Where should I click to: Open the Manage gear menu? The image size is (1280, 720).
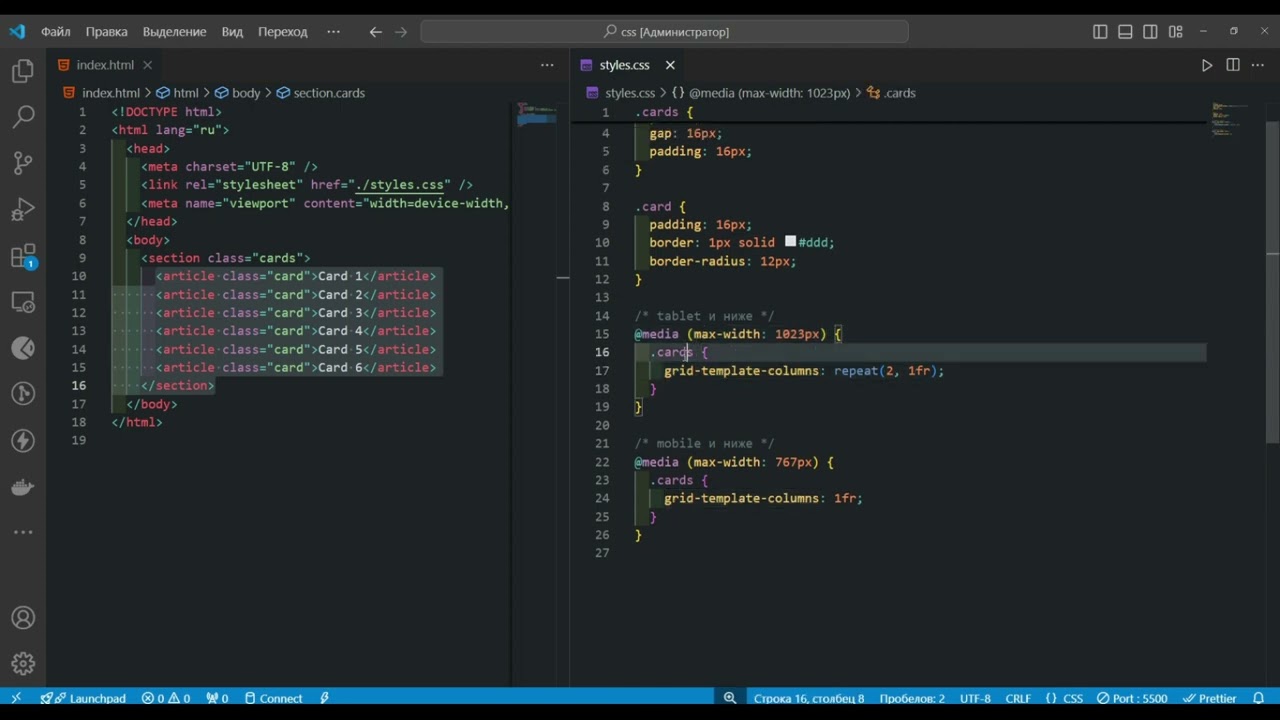point(23,663)
